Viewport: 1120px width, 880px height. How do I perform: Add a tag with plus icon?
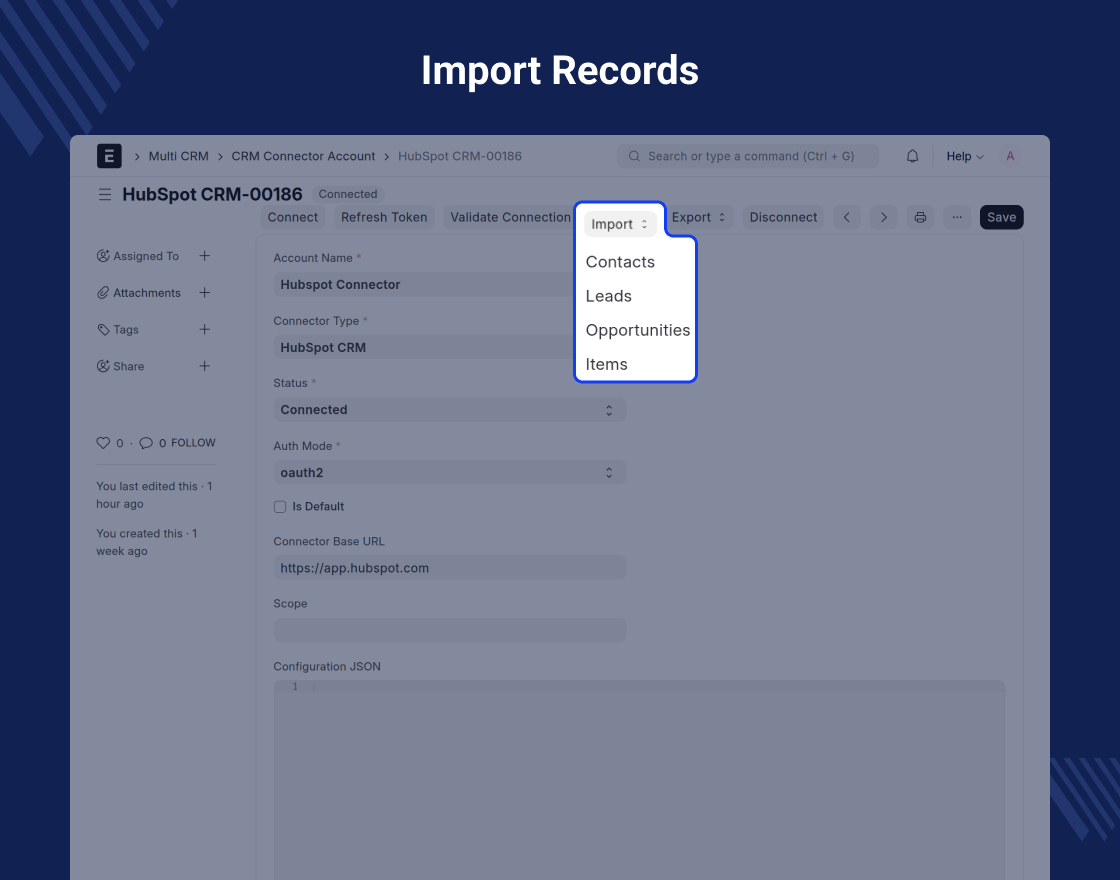[x=204, y=329]
